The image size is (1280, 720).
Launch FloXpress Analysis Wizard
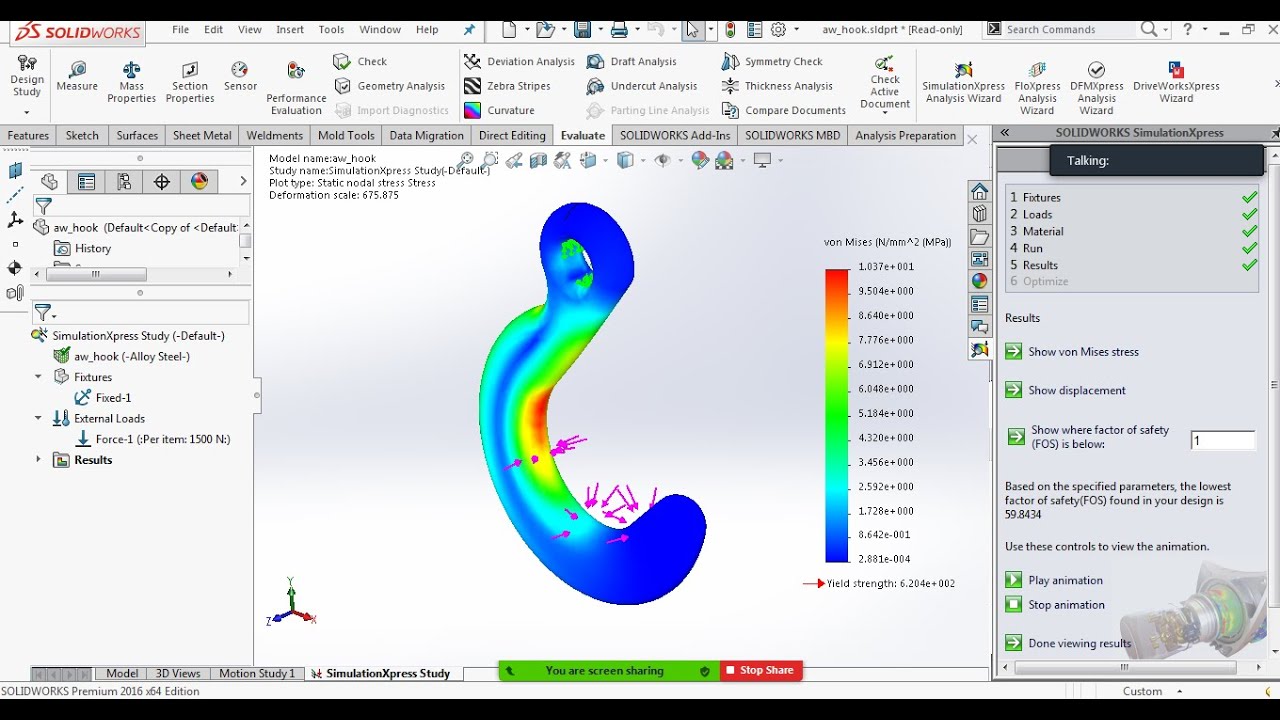coord(1038,88)
